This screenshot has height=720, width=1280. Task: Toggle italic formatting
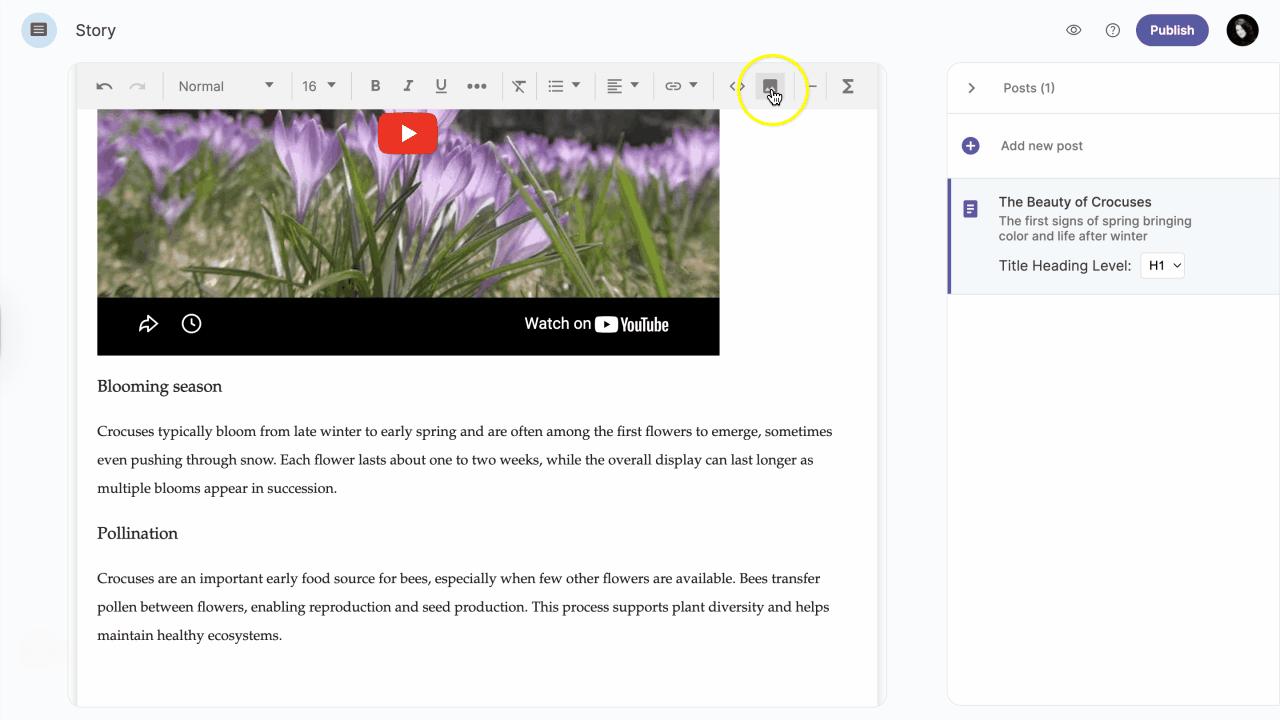pyautogui.click(x=408, y=86)
